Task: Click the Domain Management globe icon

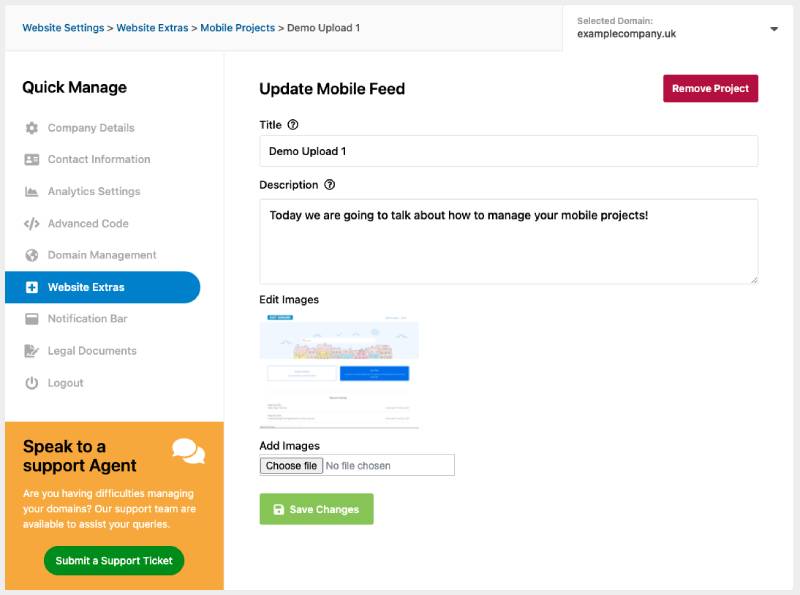Action: (32, 255)
